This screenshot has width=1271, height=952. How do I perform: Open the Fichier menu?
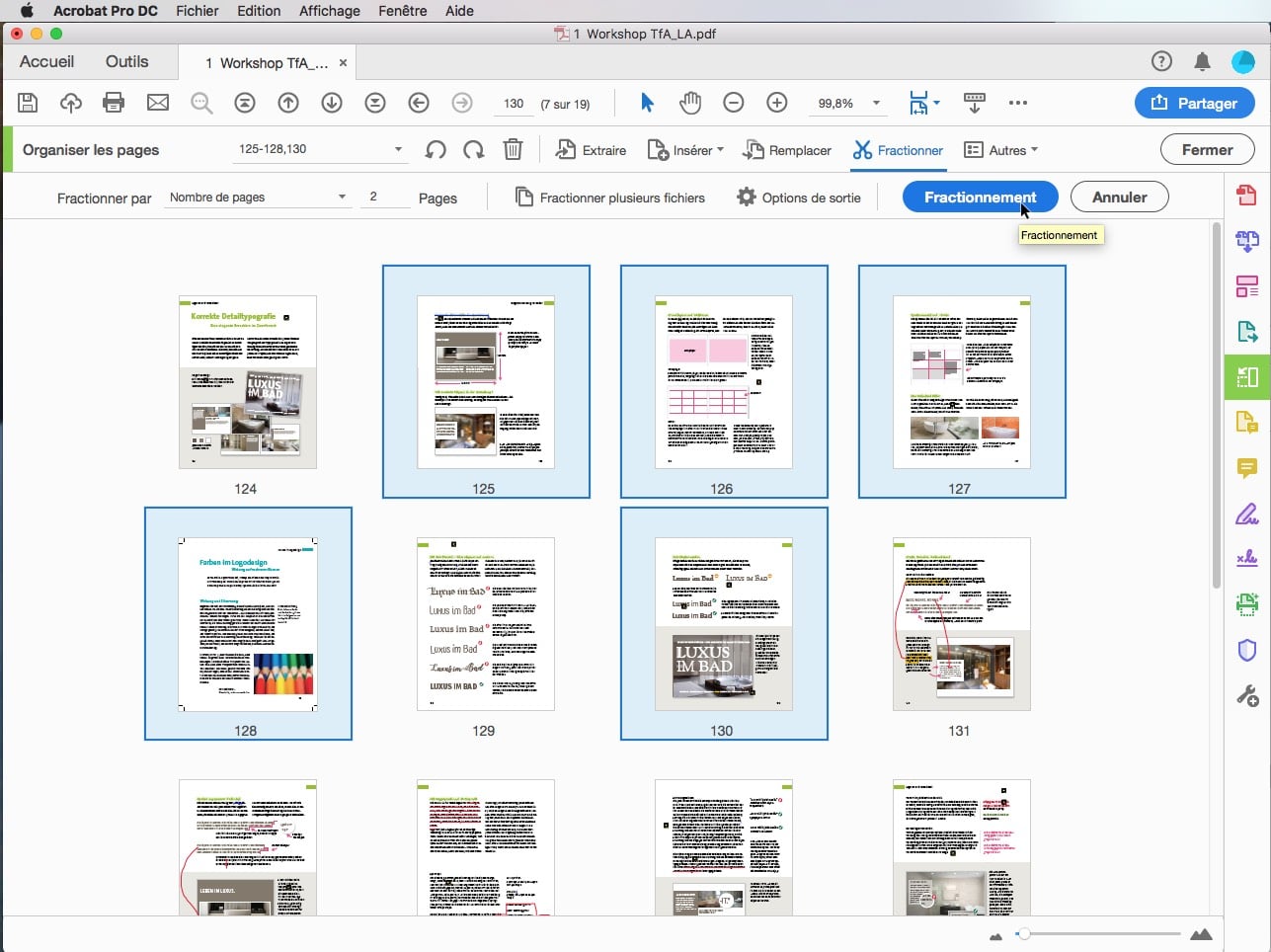[x=198, y=11]
